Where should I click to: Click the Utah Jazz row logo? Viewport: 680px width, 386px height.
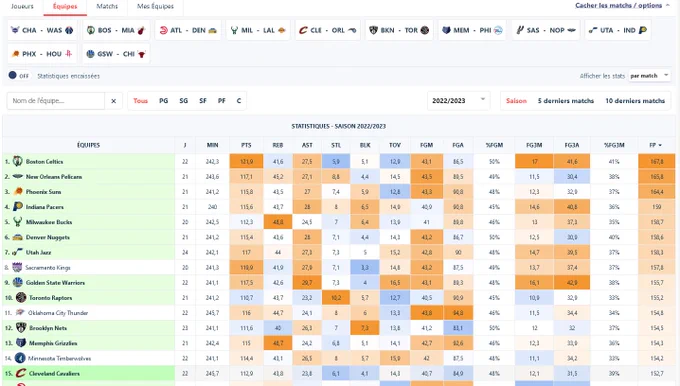(x=18, y=252)
